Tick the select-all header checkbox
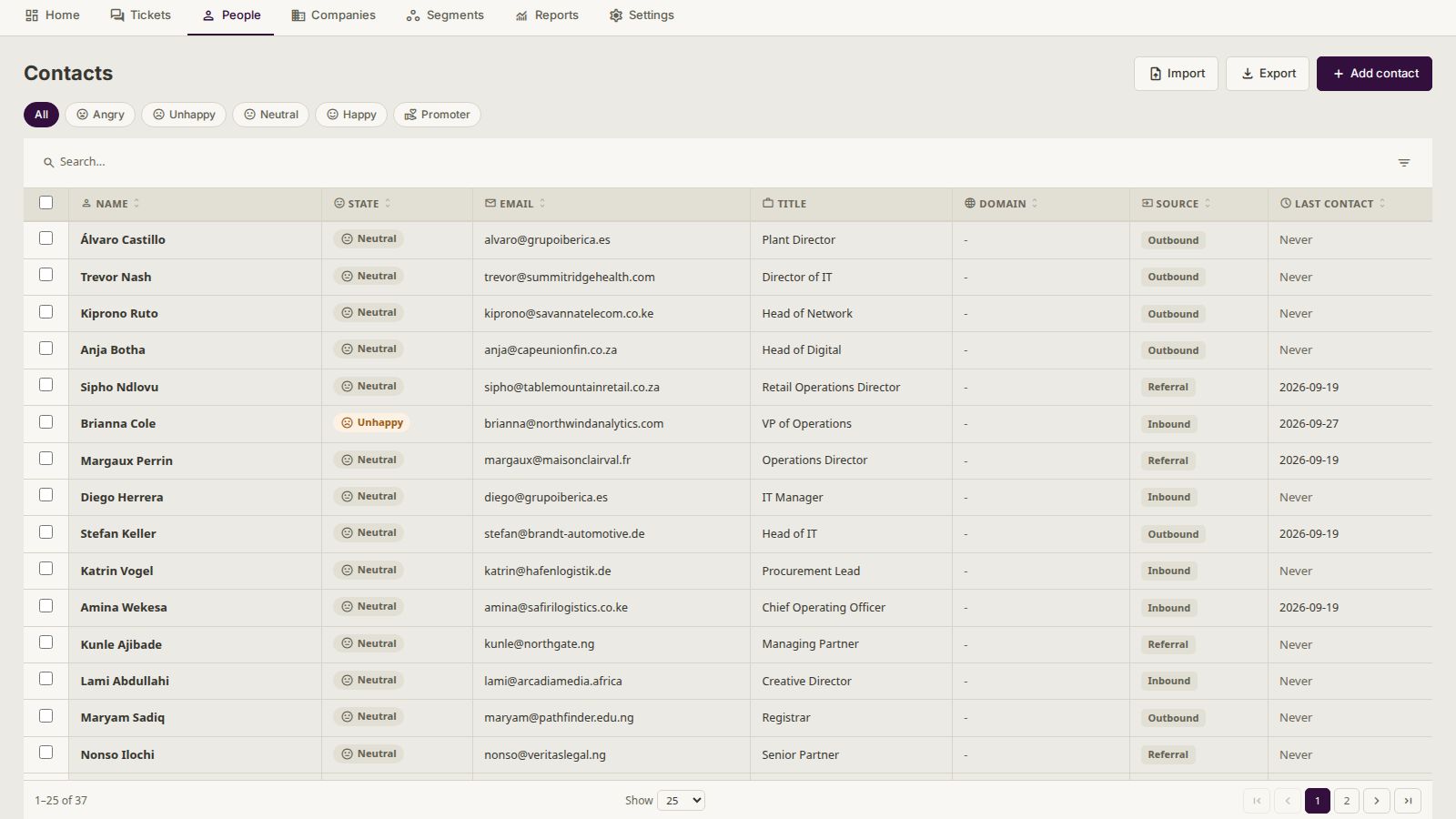Image resolution: width=1456 pixels, height=819 pixels. coord(46,203)
